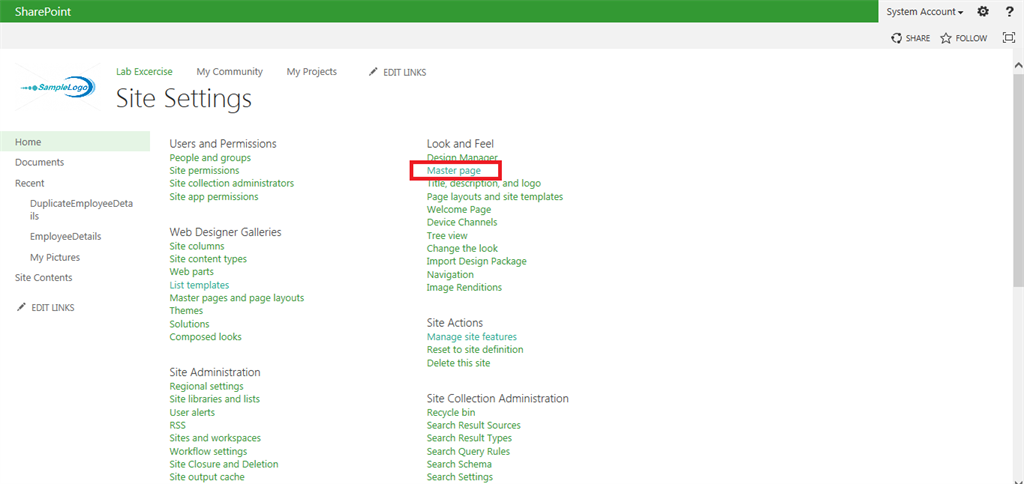The image size is (1024, 484).
Task: Click pencil icon for top EDIT LINKS
Action: pyautogui.click(x=373, y=72)
